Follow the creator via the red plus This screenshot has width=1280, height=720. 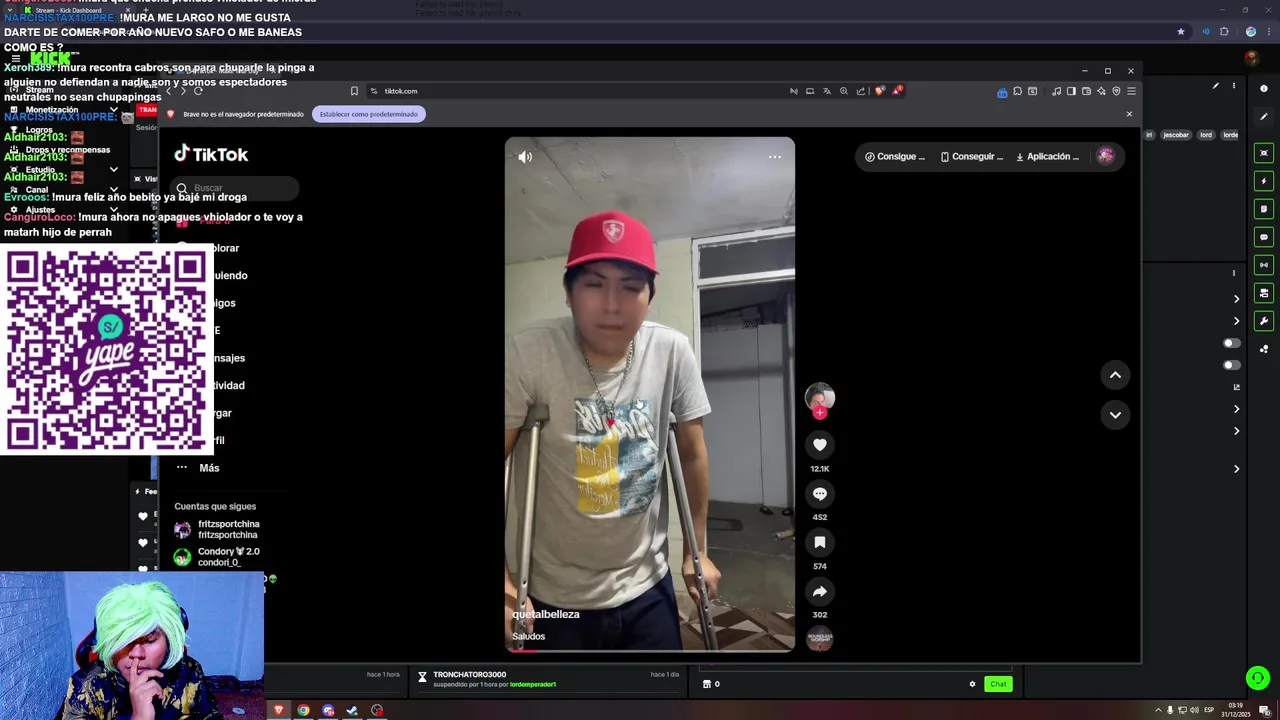[x=819, y=412]
